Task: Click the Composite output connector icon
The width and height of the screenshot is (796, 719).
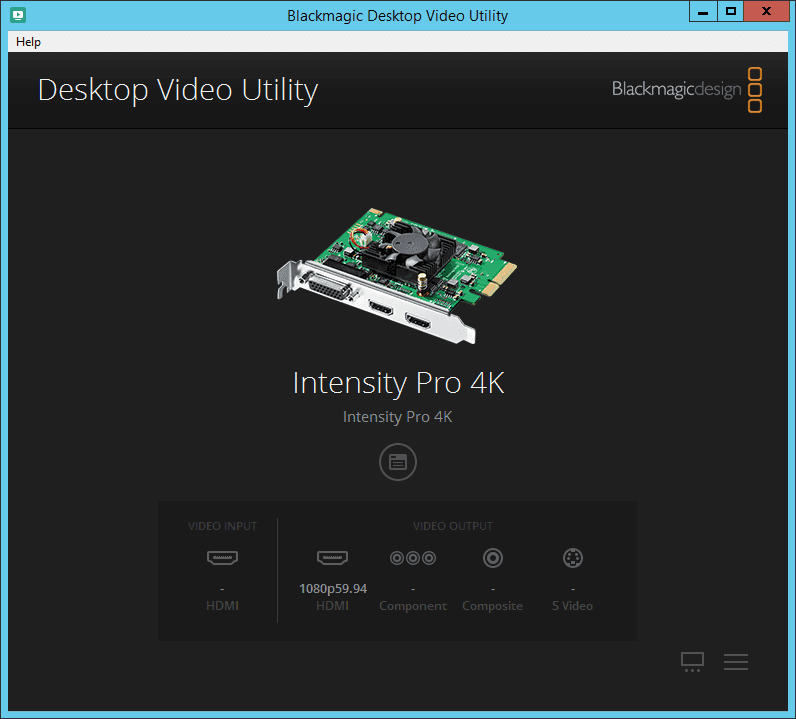Action: coord(492,558)
